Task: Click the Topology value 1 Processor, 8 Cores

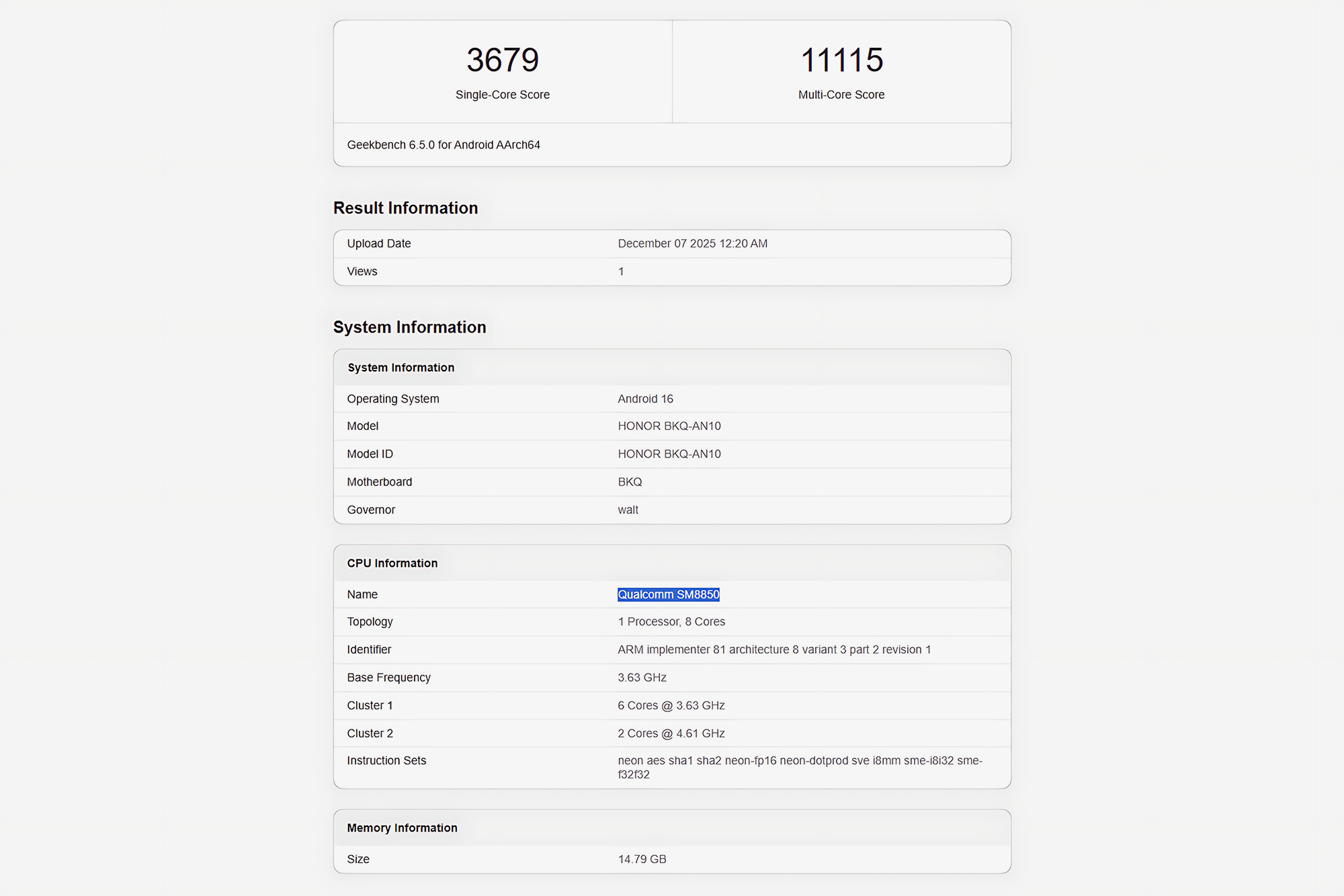Action: click(x=671, y=622)
